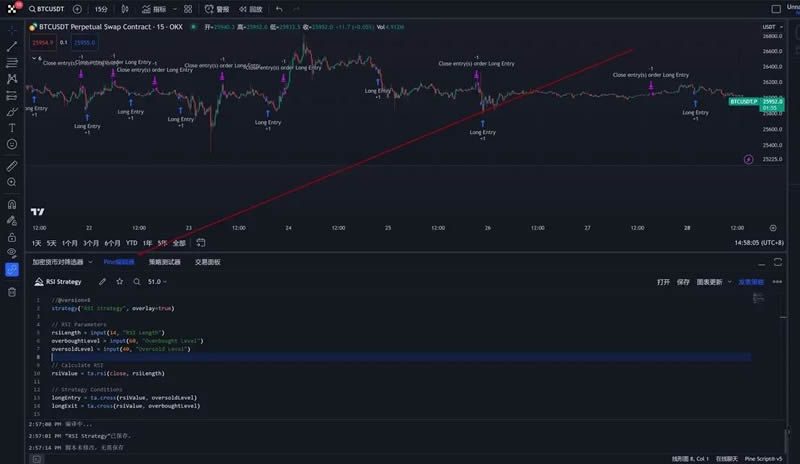This screenshot has height=464, width=800.
Task: Open the top-left user menu logo
Action: point(12,8)
